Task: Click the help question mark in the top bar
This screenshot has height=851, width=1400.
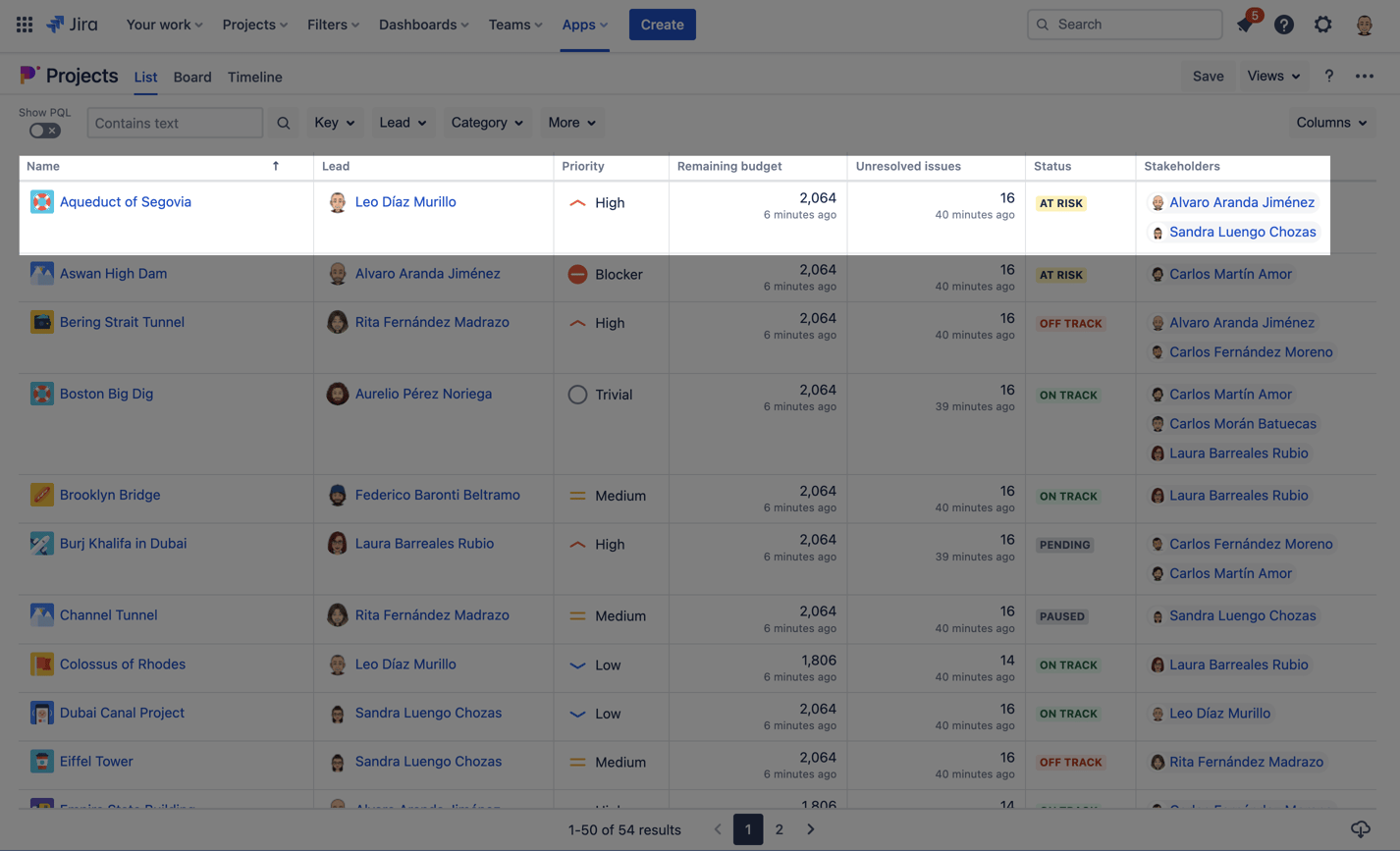Action: click(x=1283, y=25)
